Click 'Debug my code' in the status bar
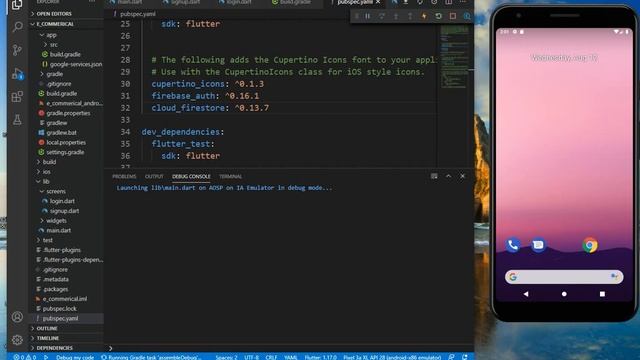 coord(75,357)
